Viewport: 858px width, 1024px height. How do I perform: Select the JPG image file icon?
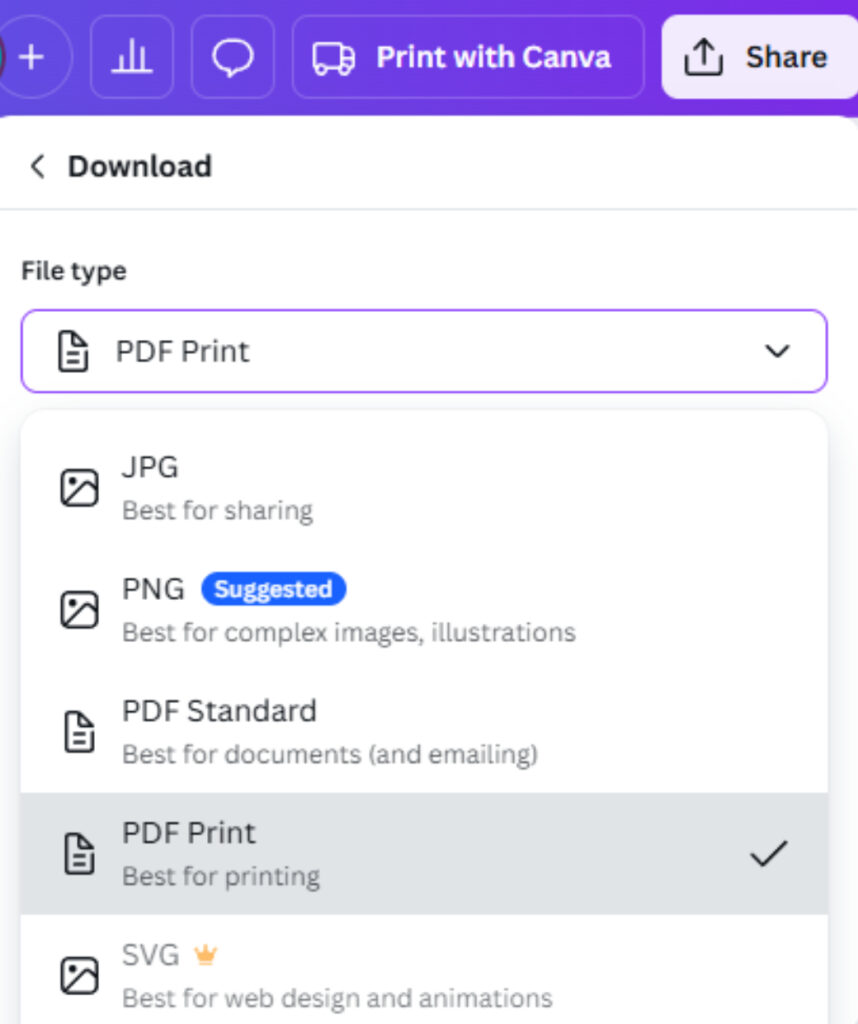[x=79, y=487]
